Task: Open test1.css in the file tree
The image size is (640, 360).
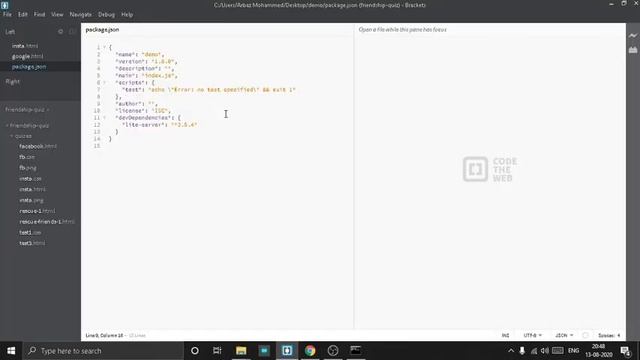Action: (x=30, y=232)
